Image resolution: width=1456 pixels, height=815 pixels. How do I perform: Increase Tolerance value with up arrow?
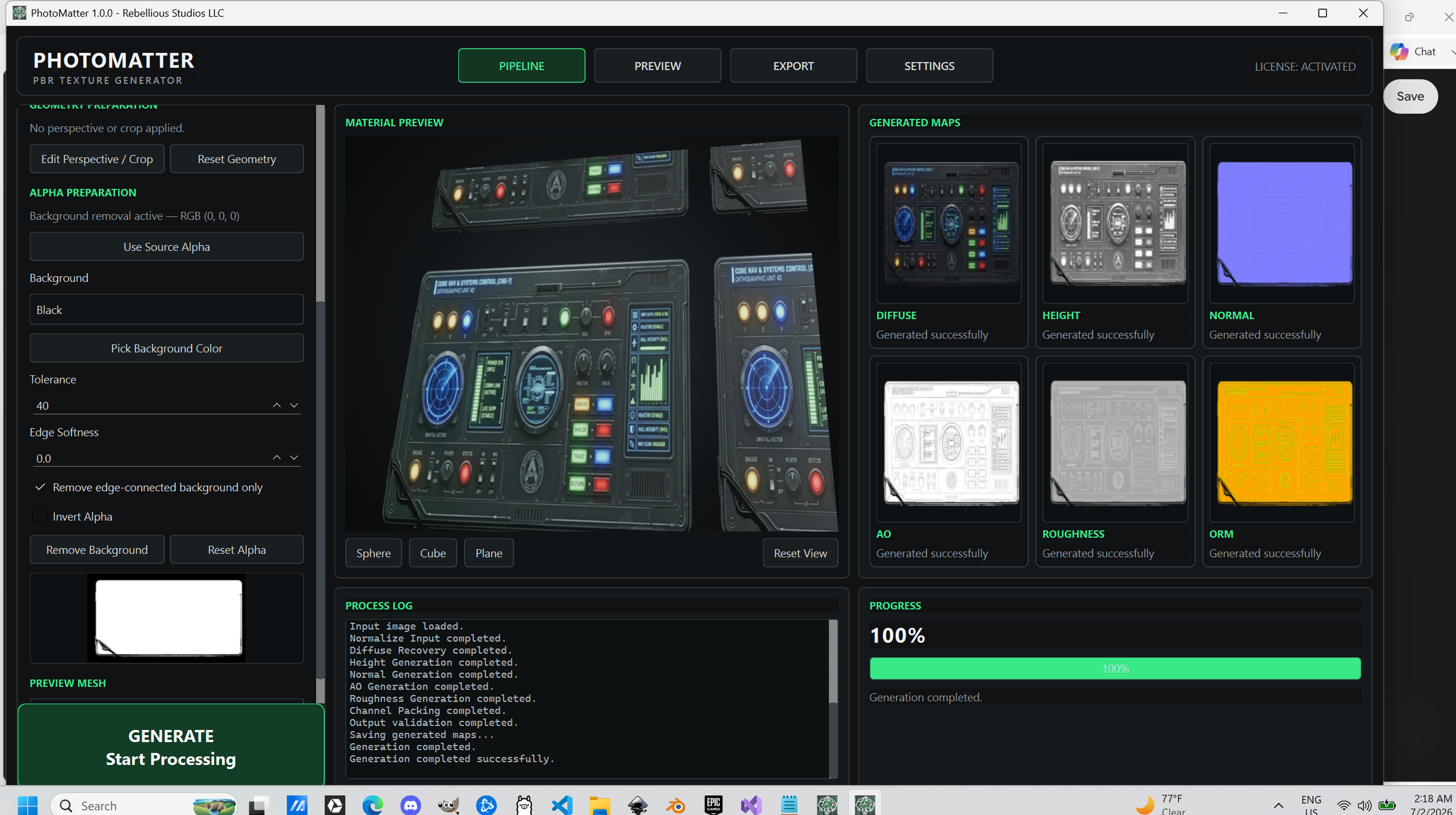click(277, 405)
